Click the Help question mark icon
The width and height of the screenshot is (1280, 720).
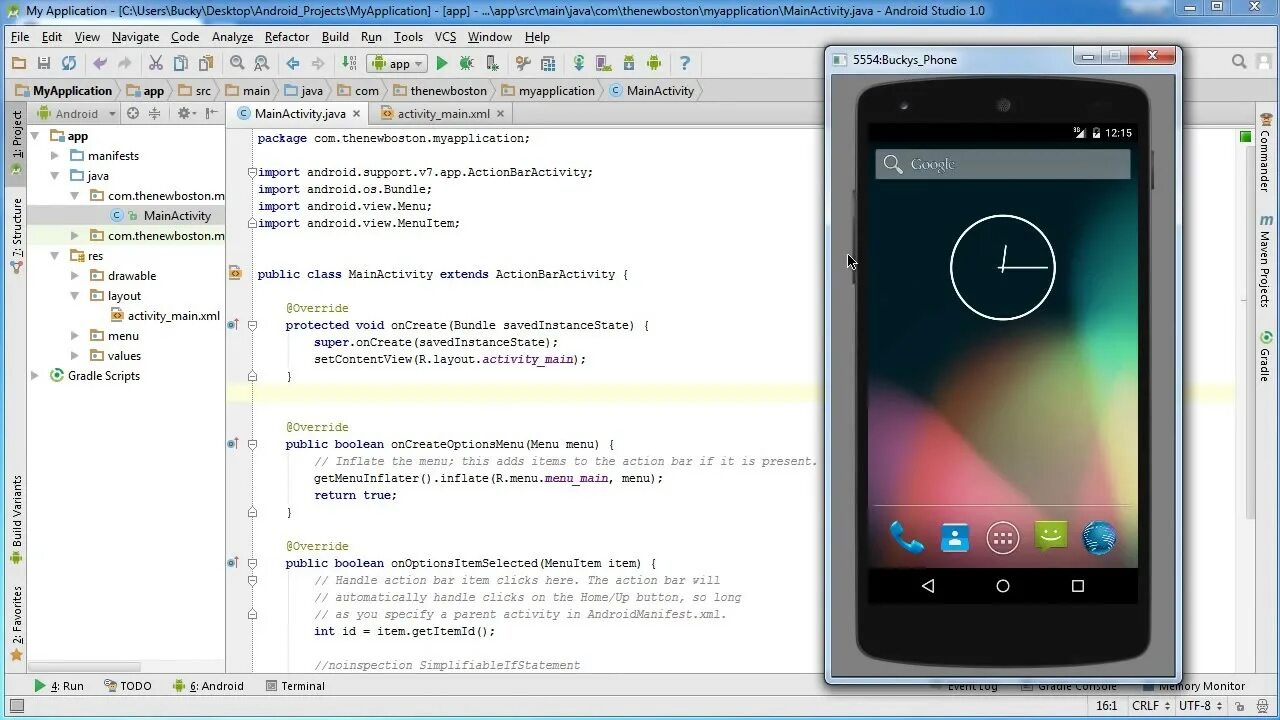click(x=685, y=63)
